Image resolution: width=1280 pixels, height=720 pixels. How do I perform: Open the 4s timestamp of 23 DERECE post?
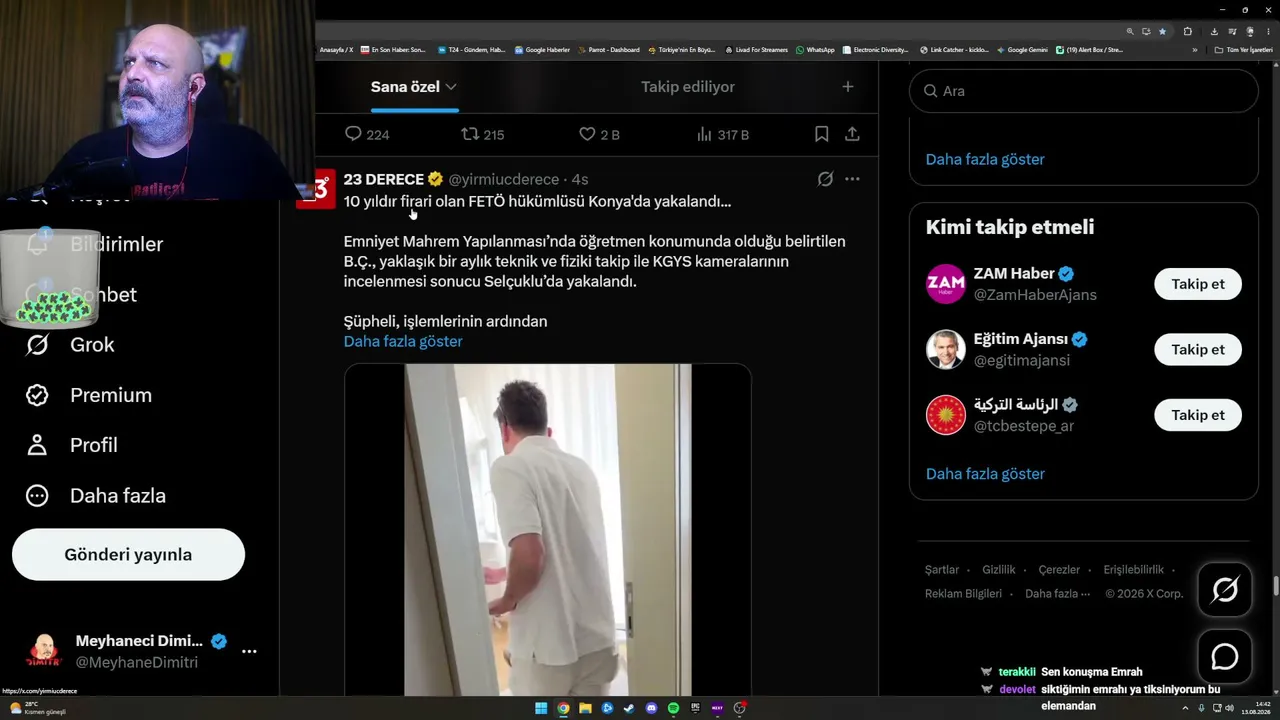click(x=580, y=179)
